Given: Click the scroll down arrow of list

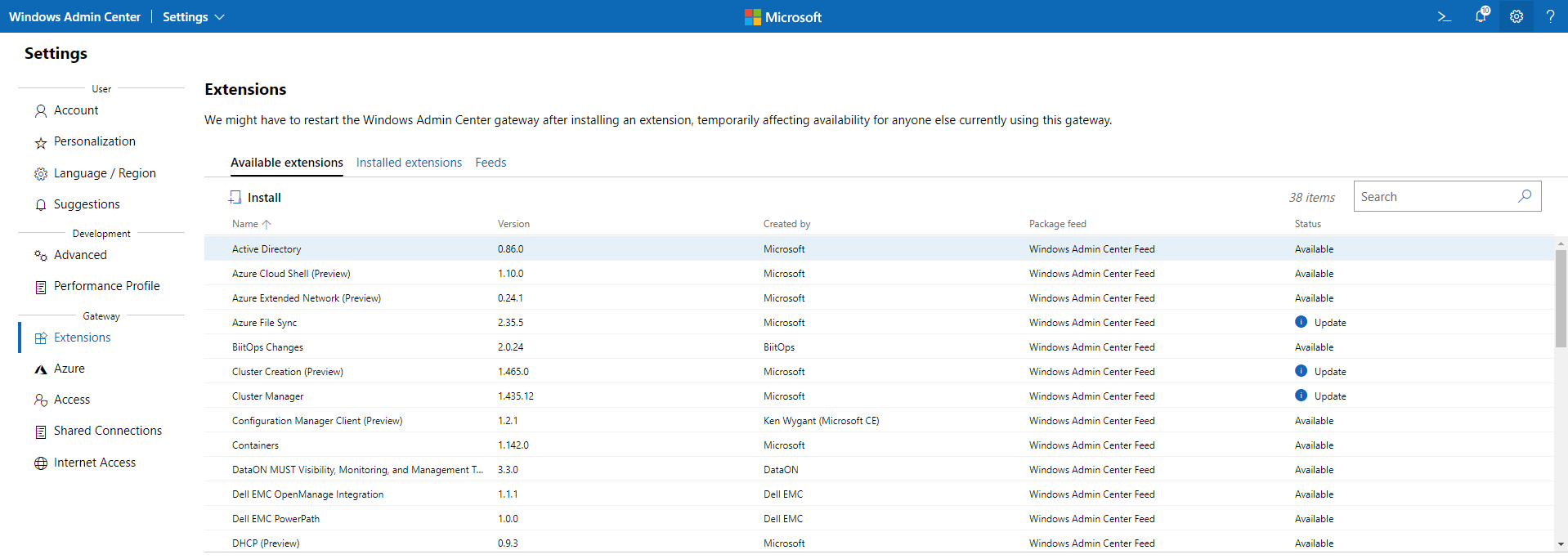Looking at the screenshot, I should coord(1561,543).
